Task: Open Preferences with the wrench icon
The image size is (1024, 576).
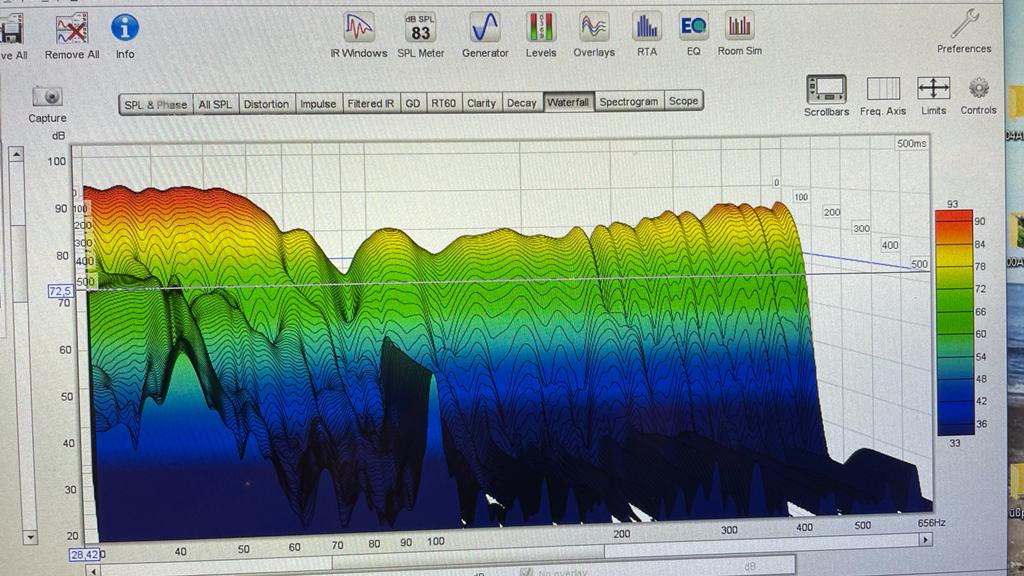Action: point(964,24)
